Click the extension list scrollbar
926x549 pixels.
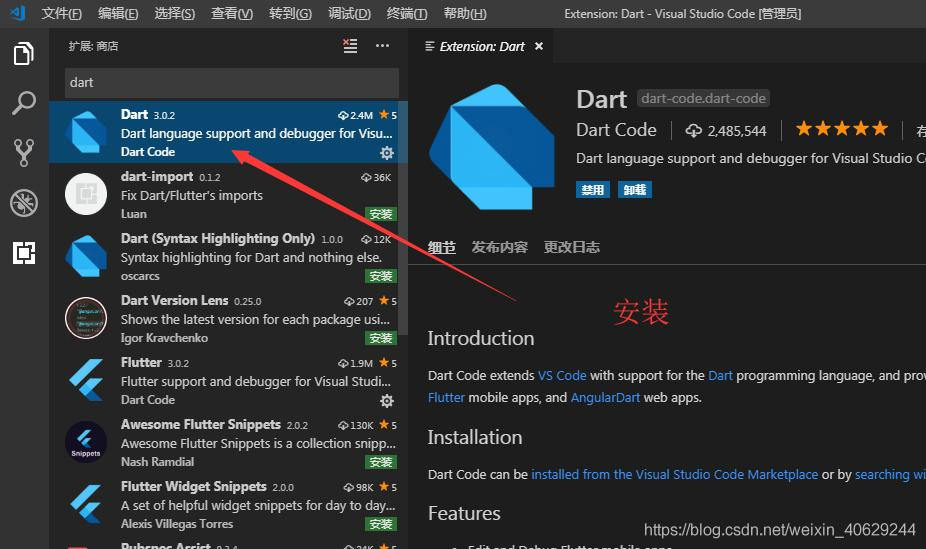coord(403,218)
